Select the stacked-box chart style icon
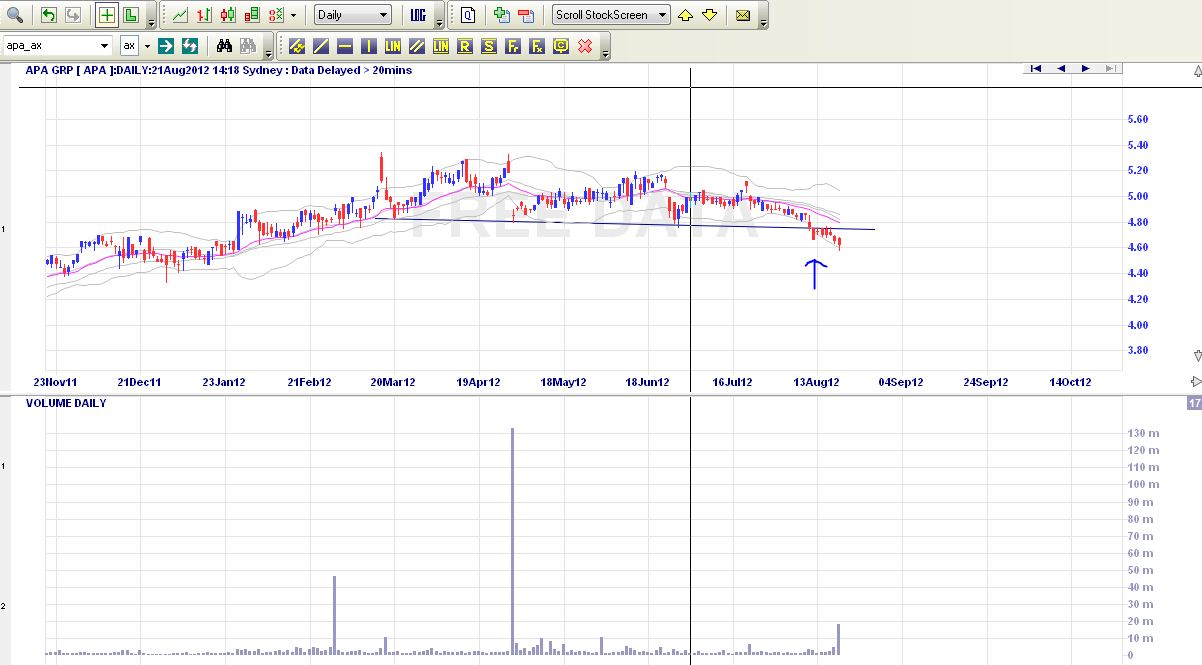The image size is (1202, 665). (252, 15)
